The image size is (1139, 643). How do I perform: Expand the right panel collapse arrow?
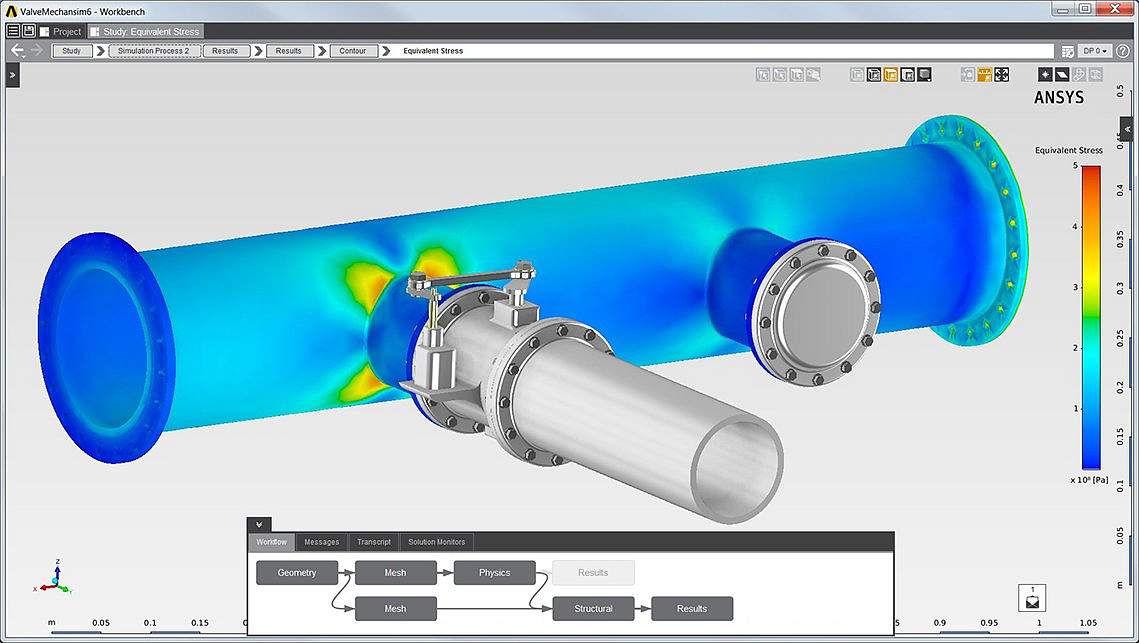click(1129, 128)
